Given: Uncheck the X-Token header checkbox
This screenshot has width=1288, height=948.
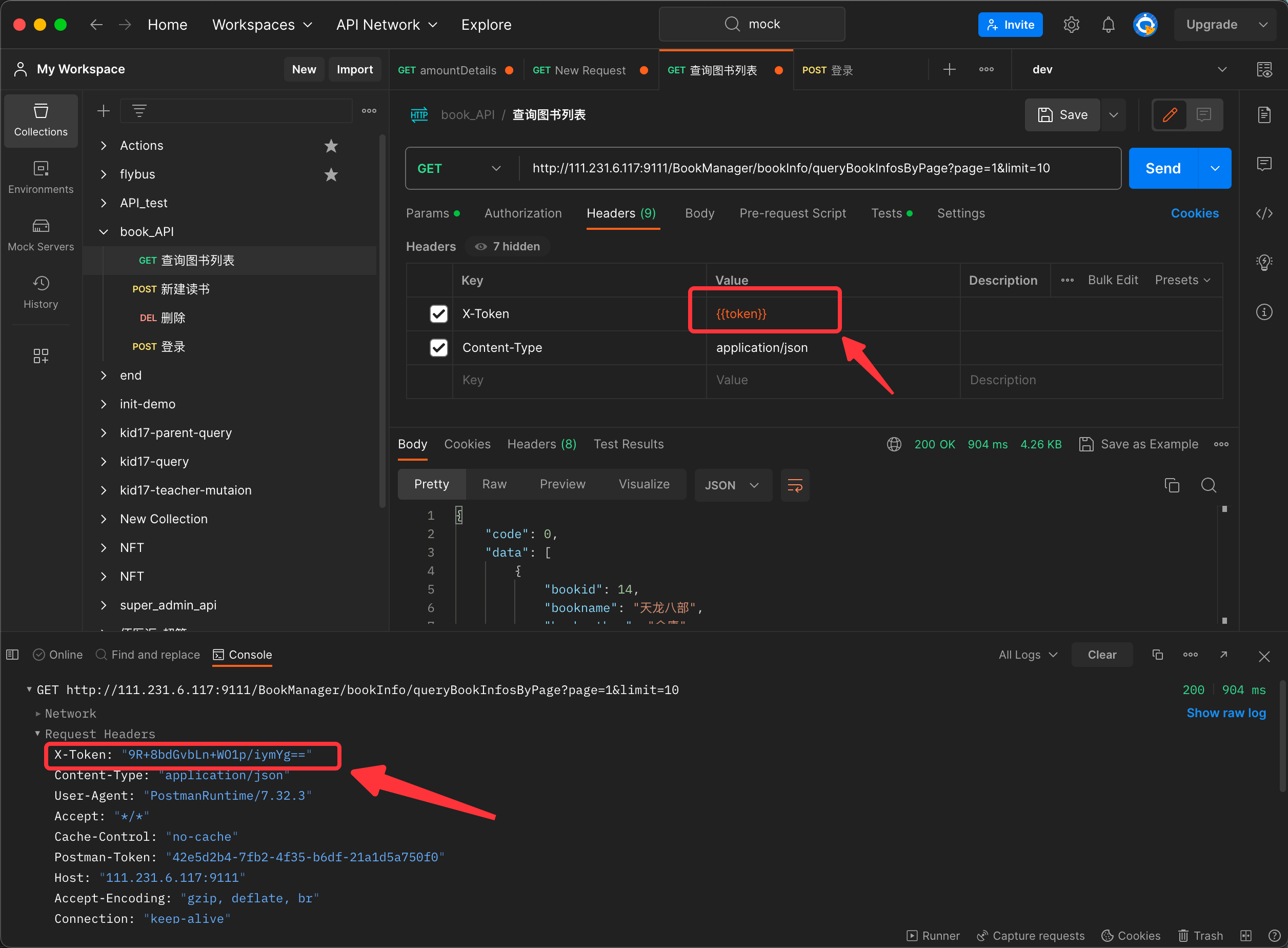Looking at the screenshot, I should 439,314.
